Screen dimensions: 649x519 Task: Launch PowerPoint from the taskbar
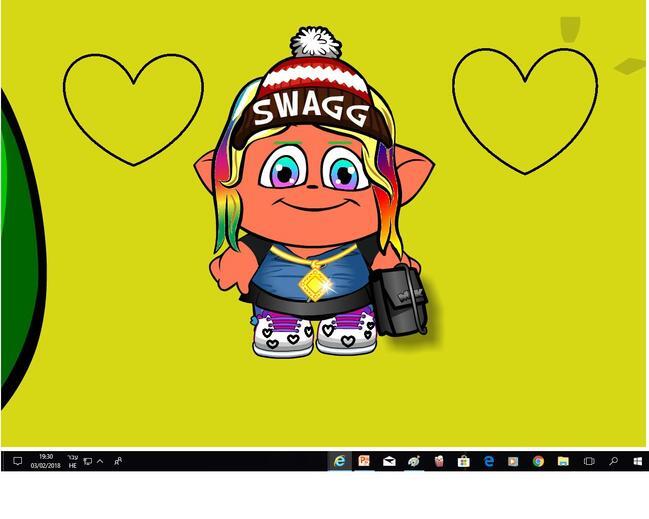click(x=365, y=461)
